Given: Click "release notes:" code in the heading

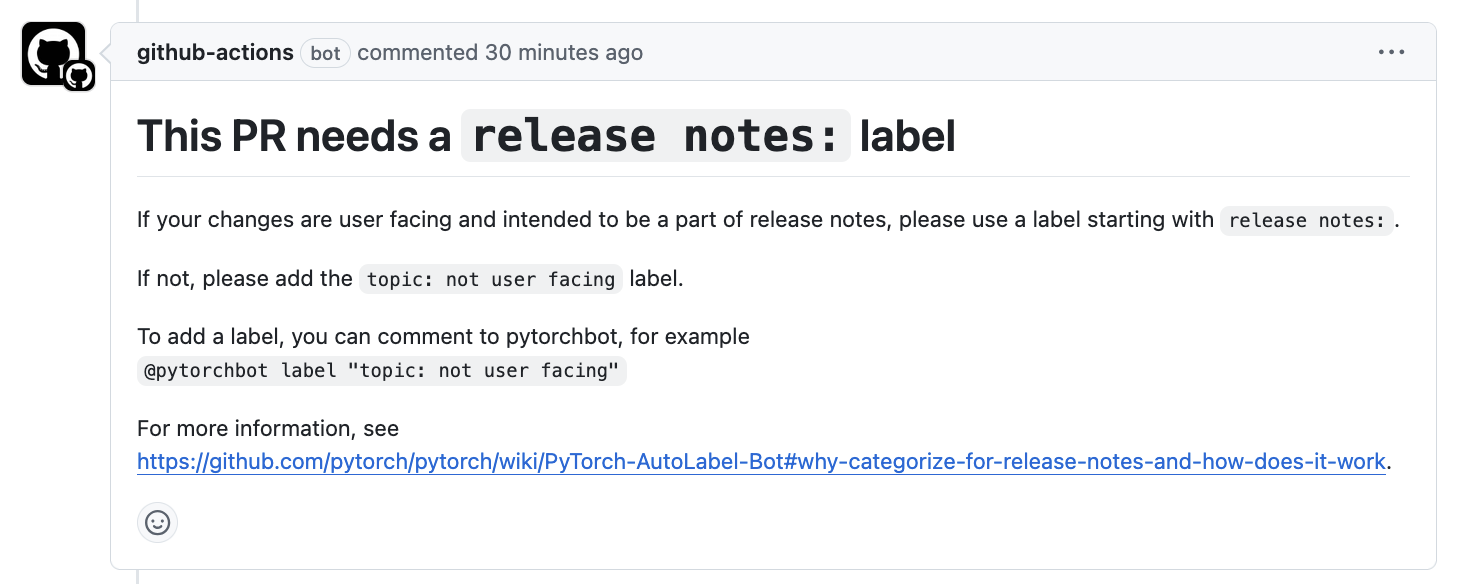Looking at the screenshot, I should 655,136.
